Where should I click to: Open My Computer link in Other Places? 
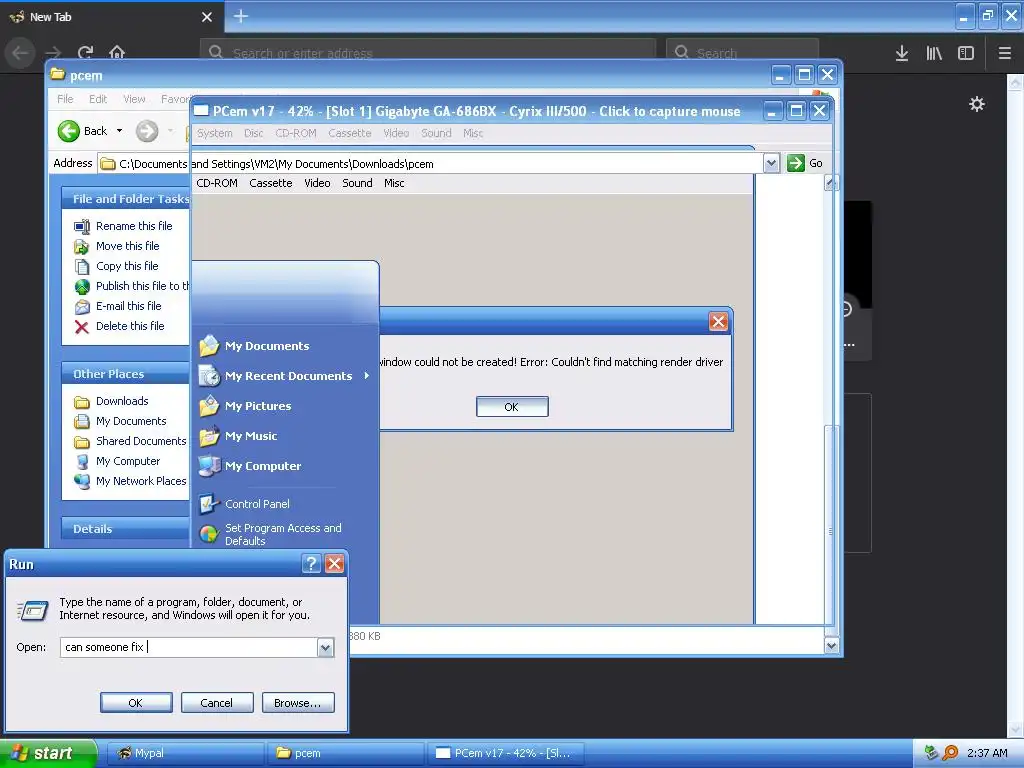tap(128, 461)
